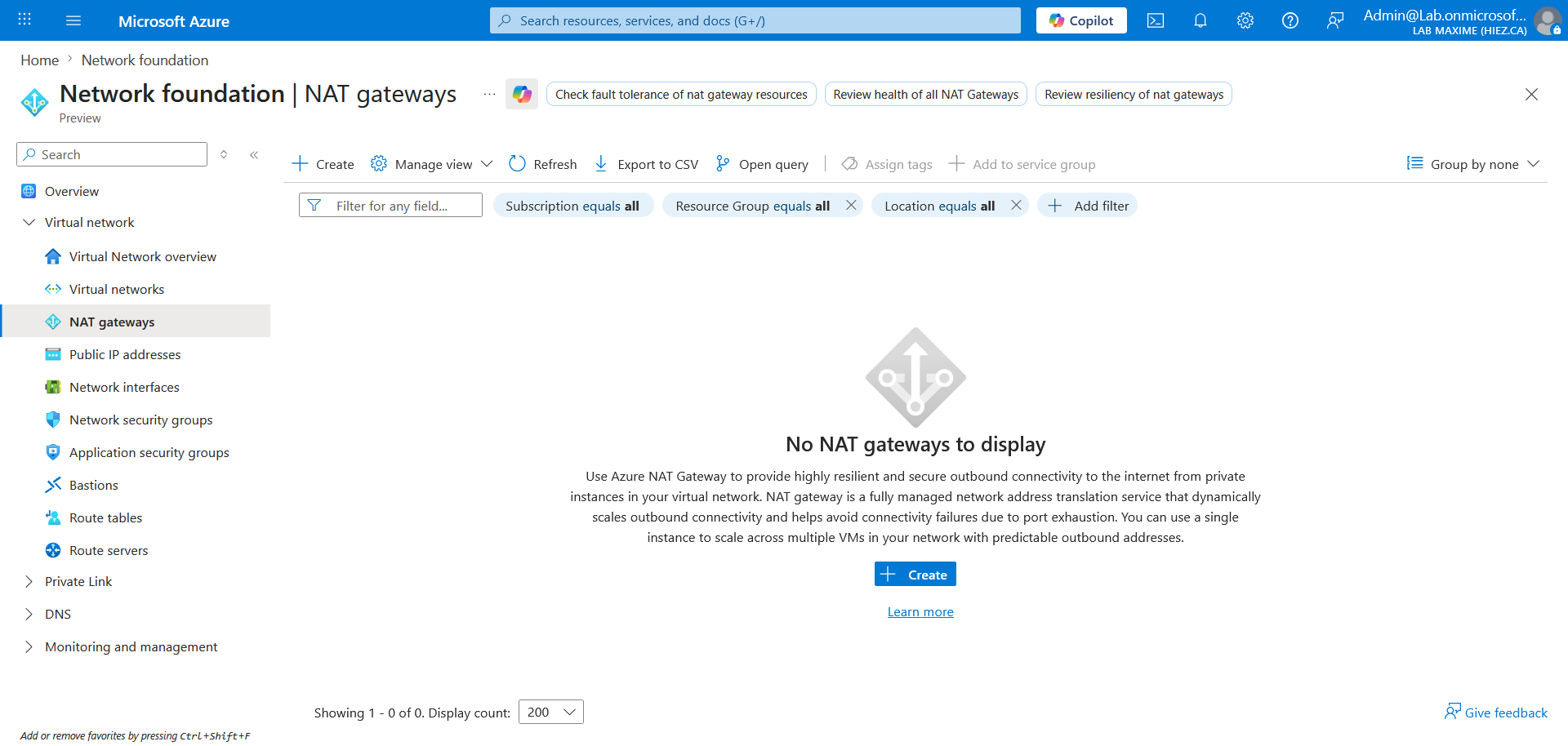
Task: Open the account avatar menu
Action: 1548,20
